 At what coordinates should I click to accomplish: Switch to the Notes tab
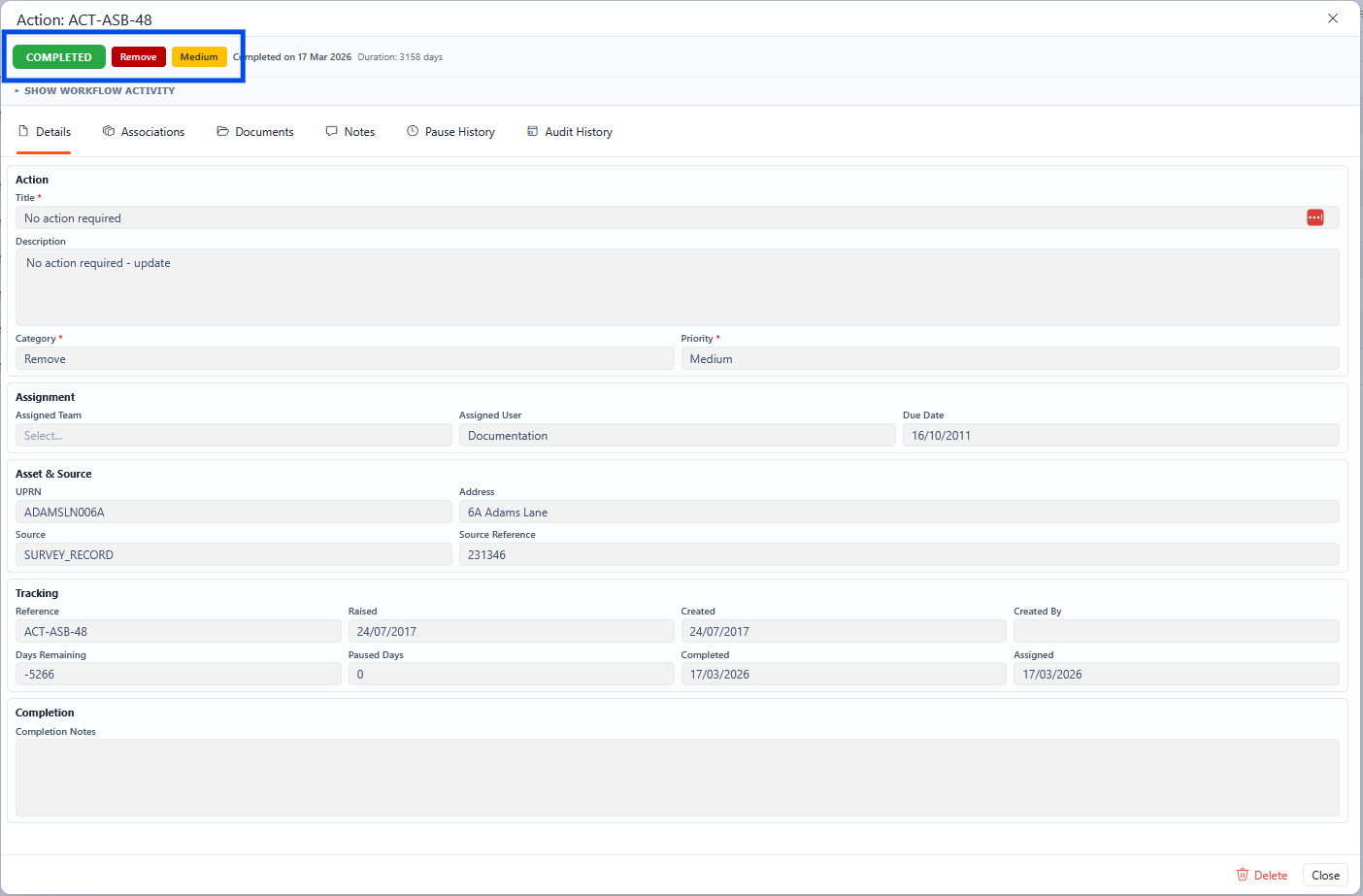[359, 132]
